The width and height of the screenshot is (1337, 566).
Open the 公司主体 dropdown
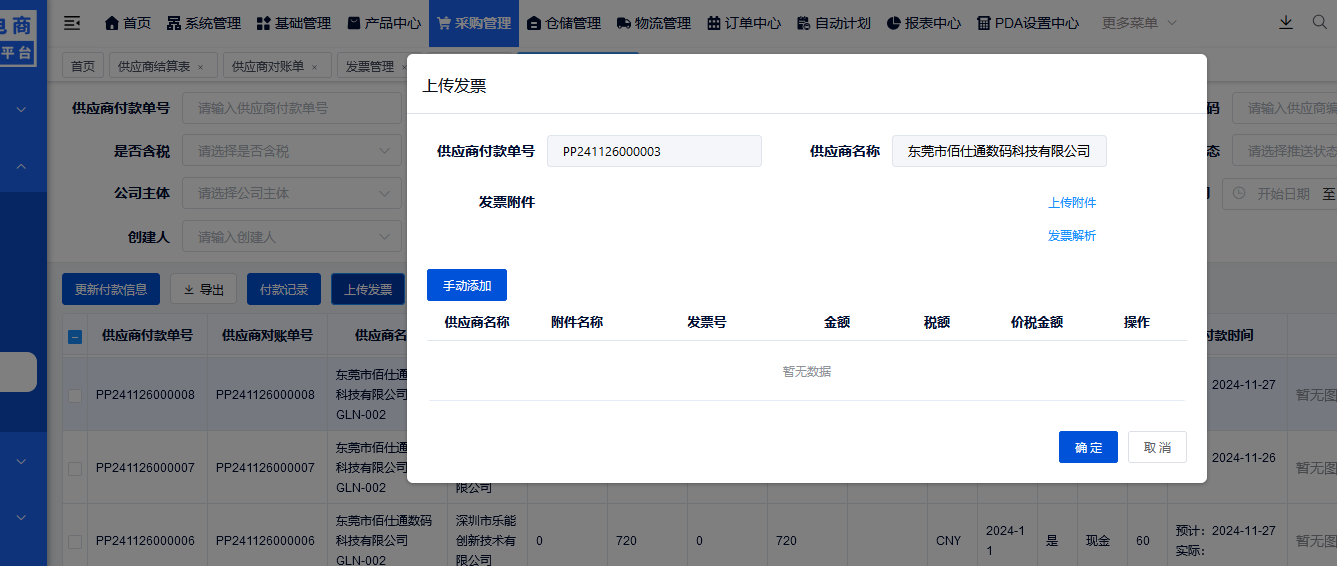click(292, 193)
